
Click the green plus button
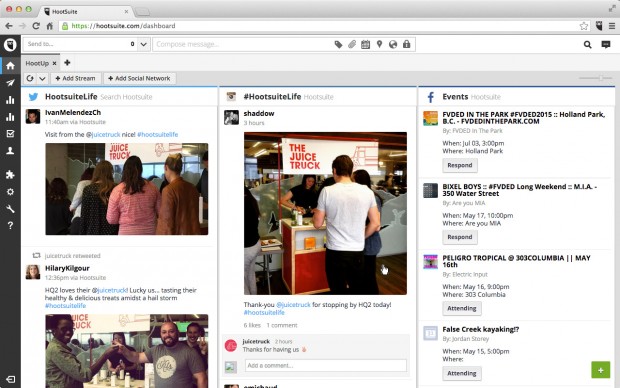tap(601, 370)
